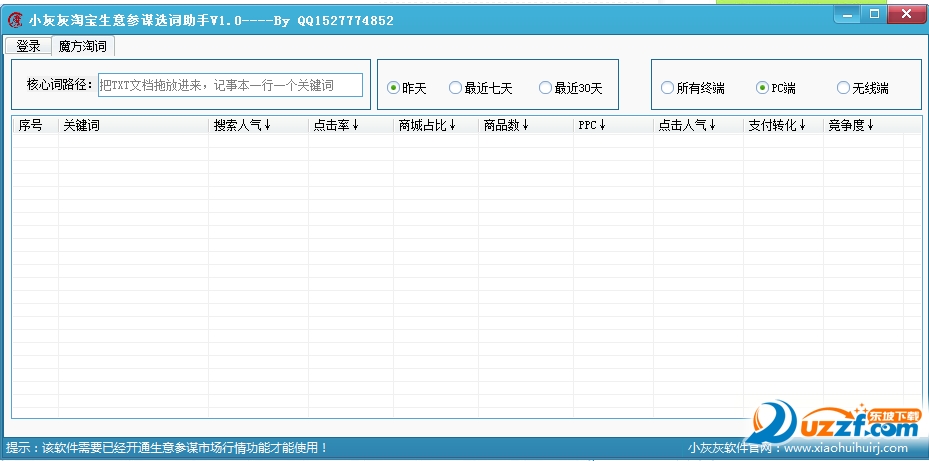Image resolution: width=929 pixels, height=461 pixels.
Task: Select the 昨天 radio button
Action: click(x=406, y=88)
